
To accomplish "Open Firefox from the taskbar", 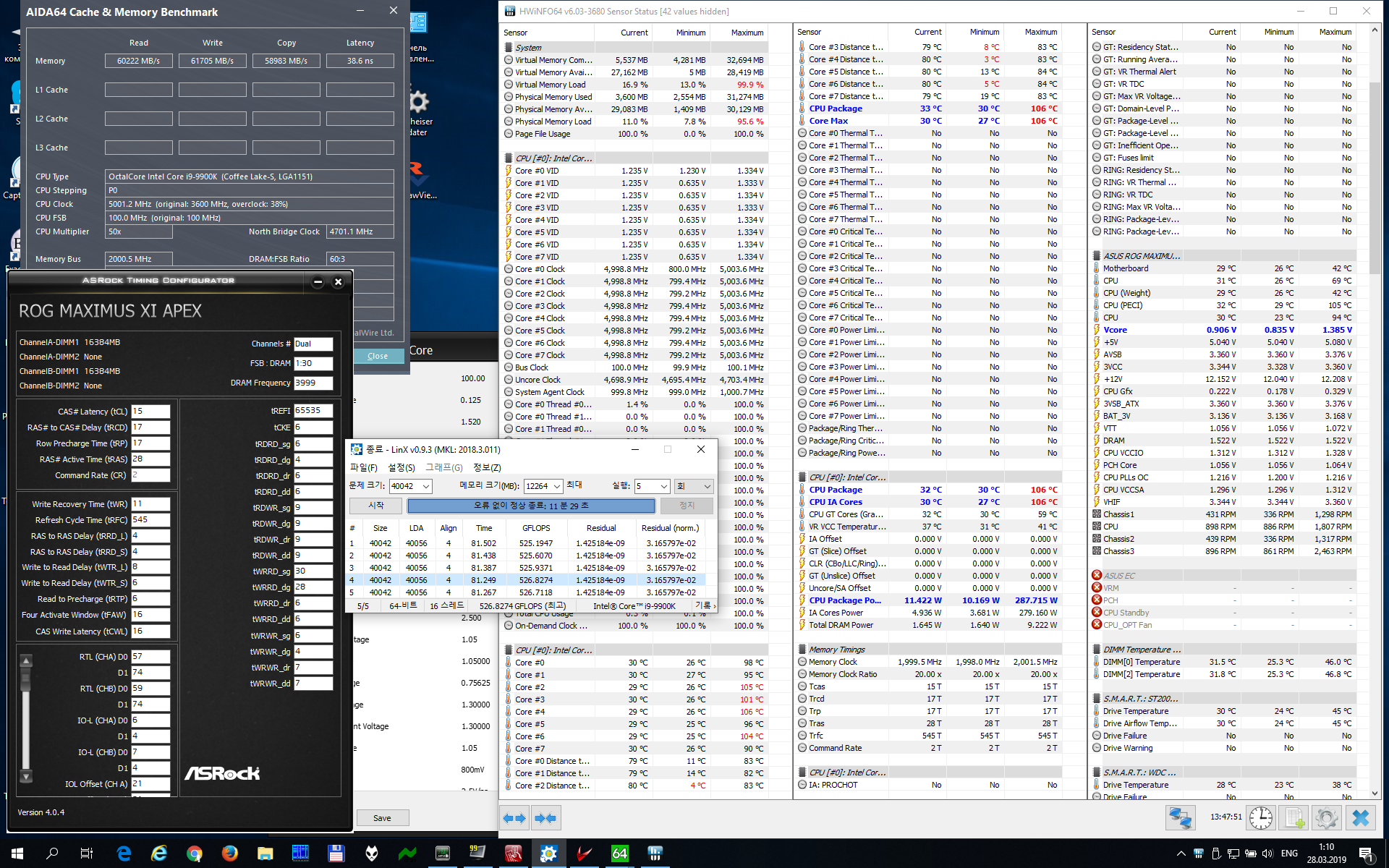I will (230, 854).
